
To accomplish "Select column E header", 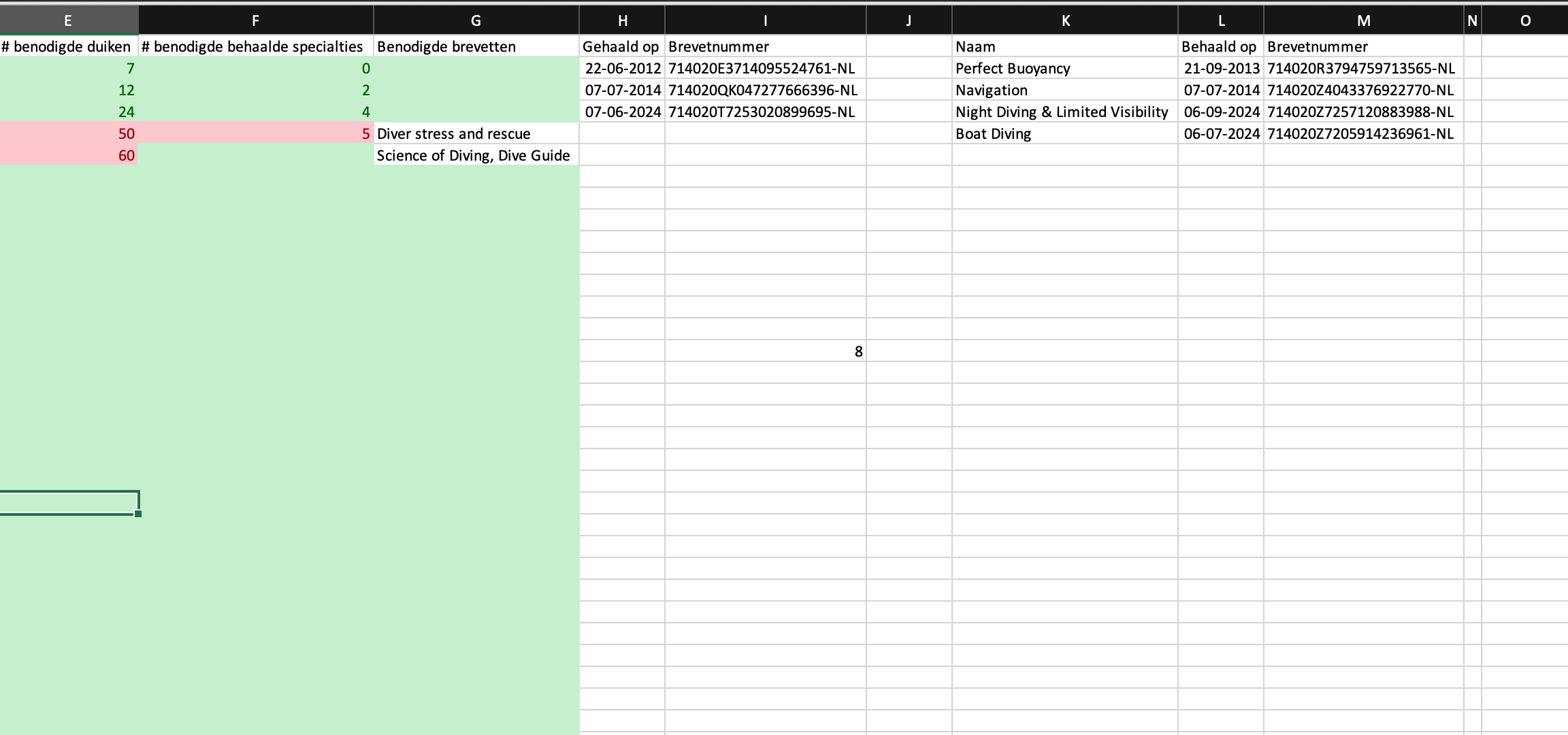I will [x=68, y=20].
